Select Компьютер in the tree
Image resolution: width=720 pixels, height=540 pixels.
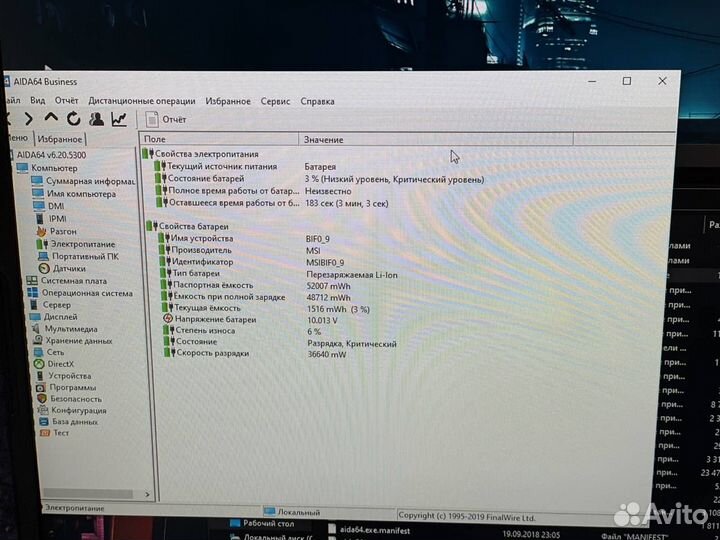(x=54, y=168)
